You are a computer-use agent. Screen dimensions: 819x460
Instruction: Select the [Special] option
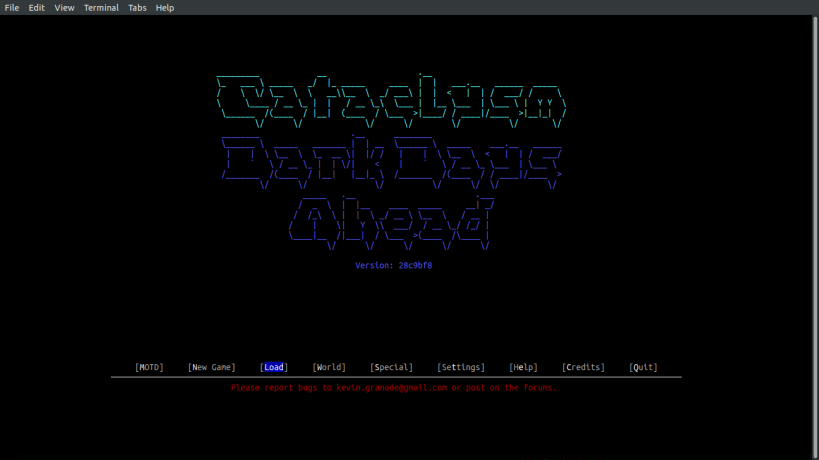[391, 367]
